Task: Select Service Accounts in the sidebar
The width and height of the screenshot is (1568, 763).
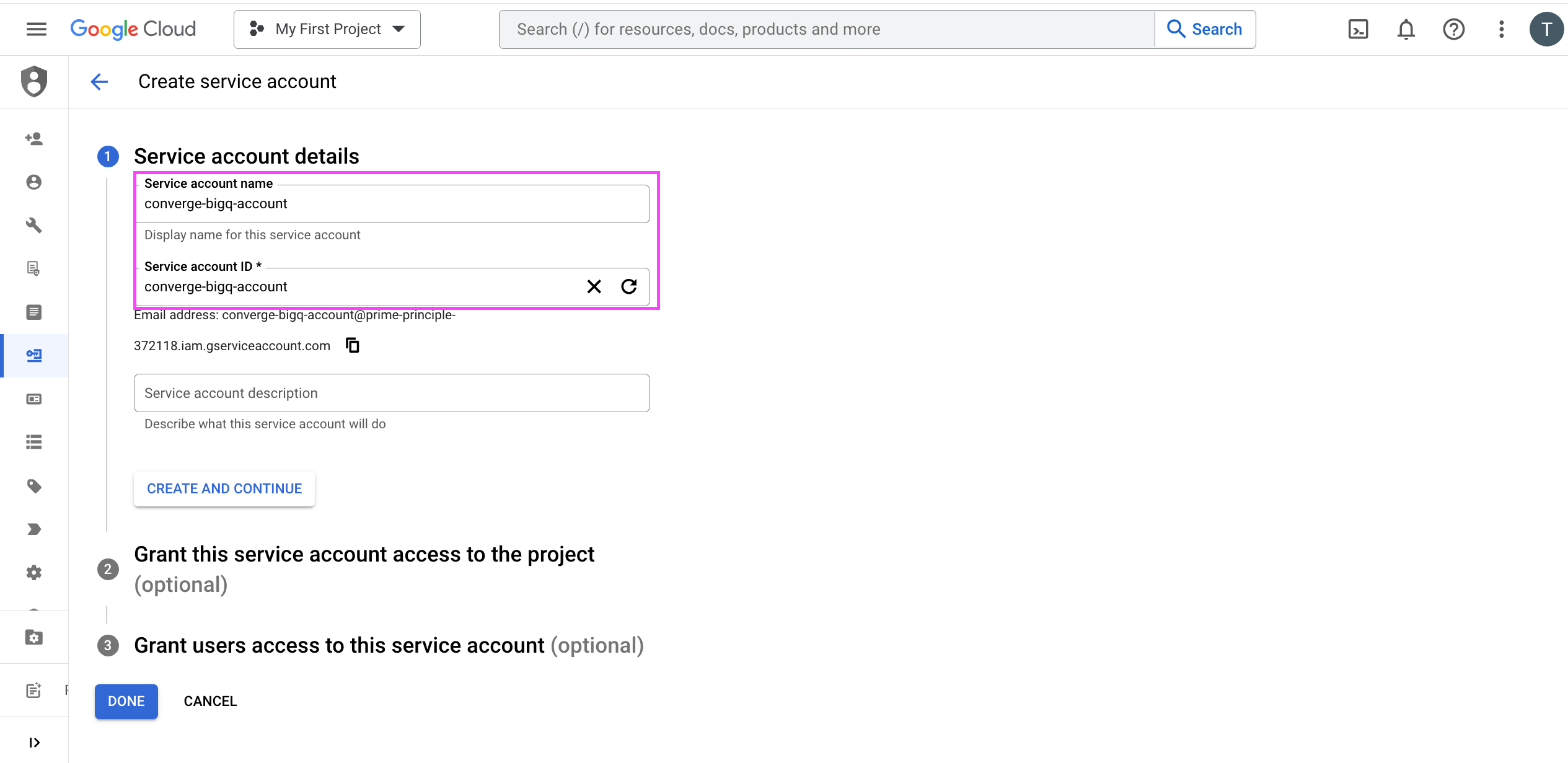Action: pyautogui.click(x=34, y=356)
